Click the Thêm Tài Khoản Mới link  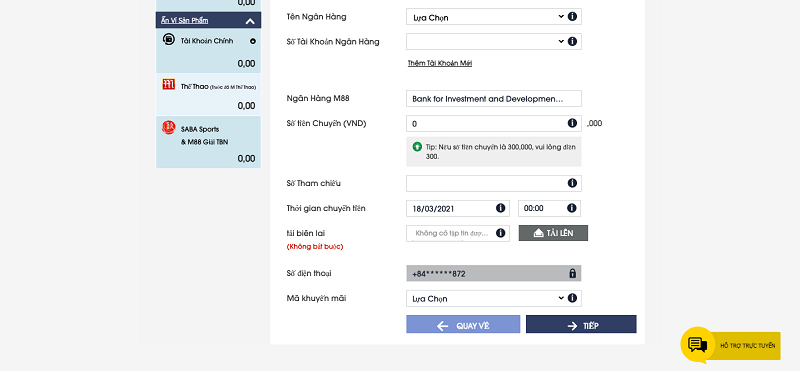(x=439, y=63)
